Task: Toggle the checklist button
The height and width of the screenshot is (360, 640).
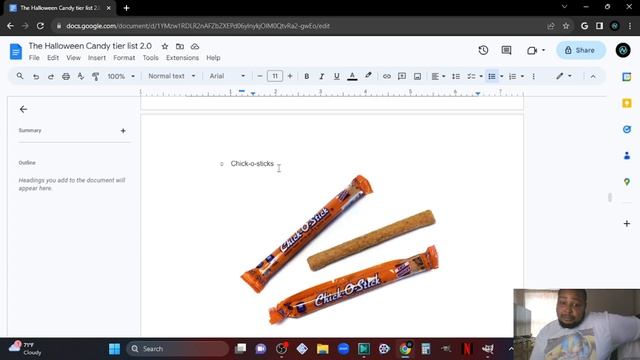Action: tap(471, 76)
